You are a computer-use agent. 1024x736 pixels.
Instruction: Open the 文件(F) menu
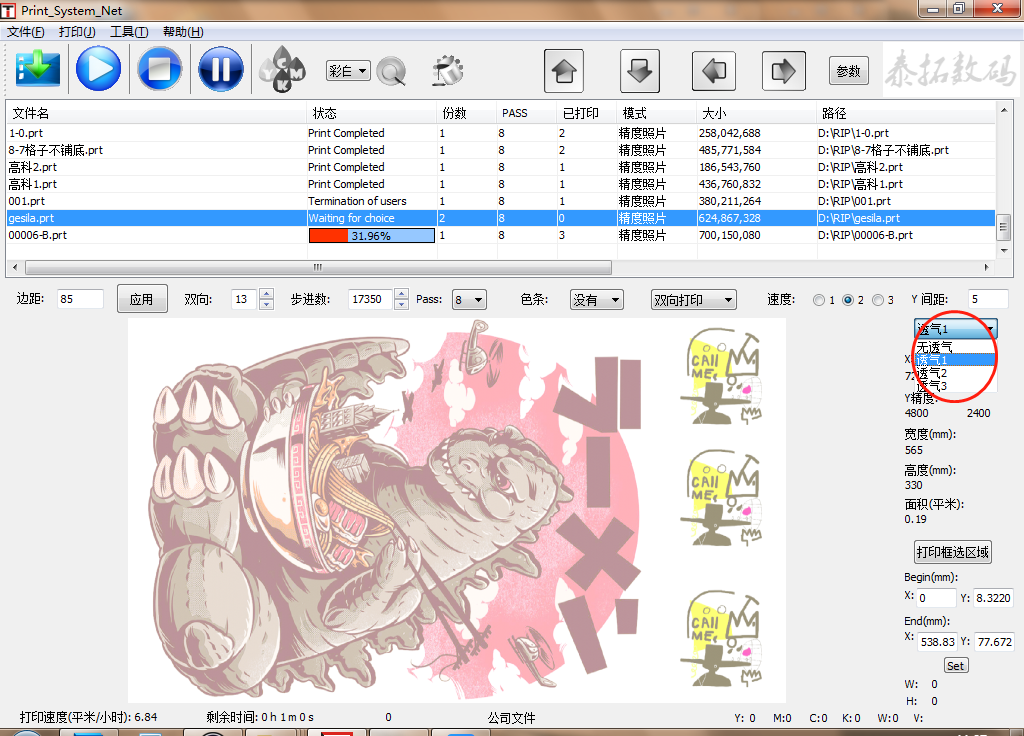pyautogui.click(x=26, y=32)
